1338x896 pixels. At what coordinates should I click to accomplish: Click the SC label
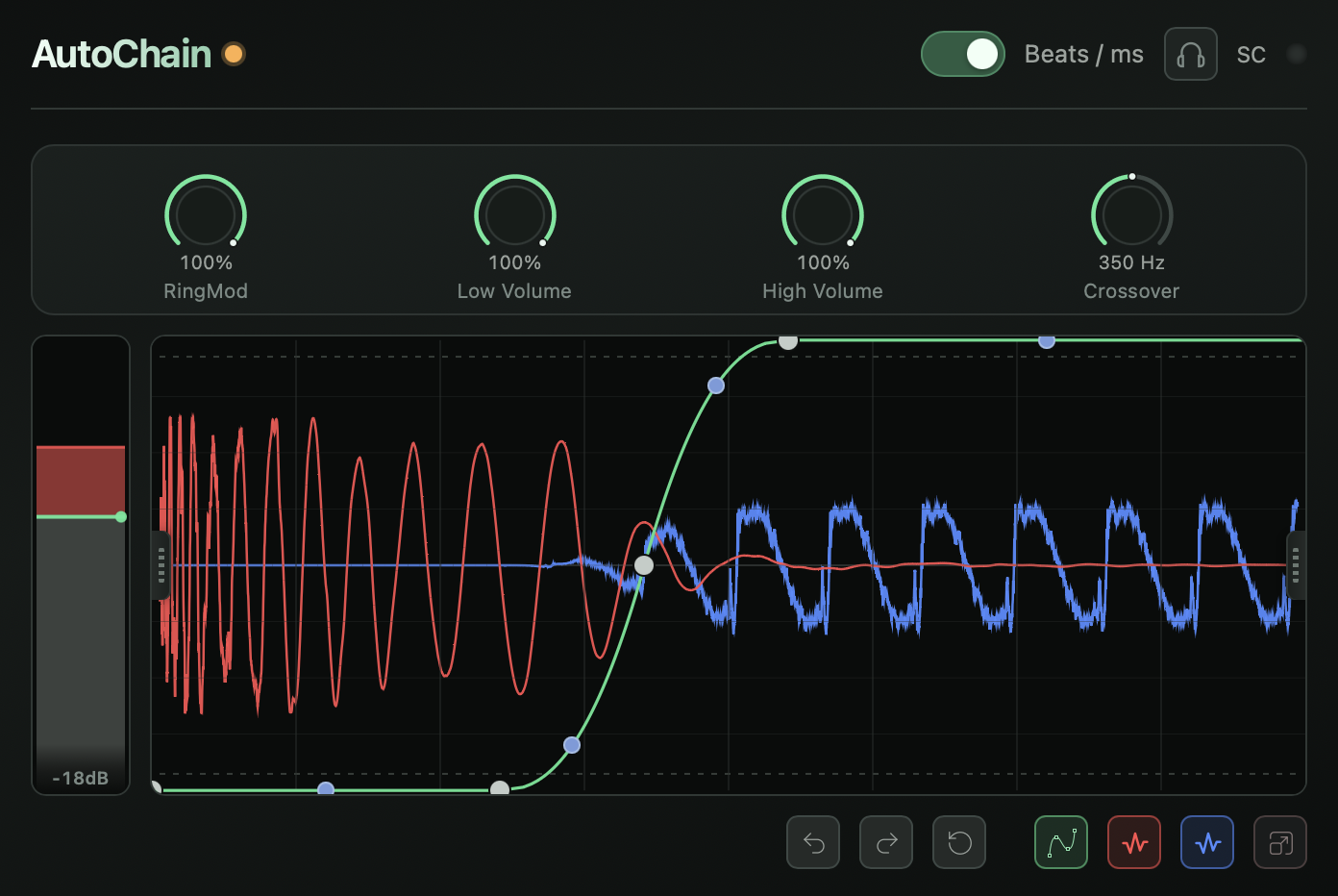point(1251,55)
